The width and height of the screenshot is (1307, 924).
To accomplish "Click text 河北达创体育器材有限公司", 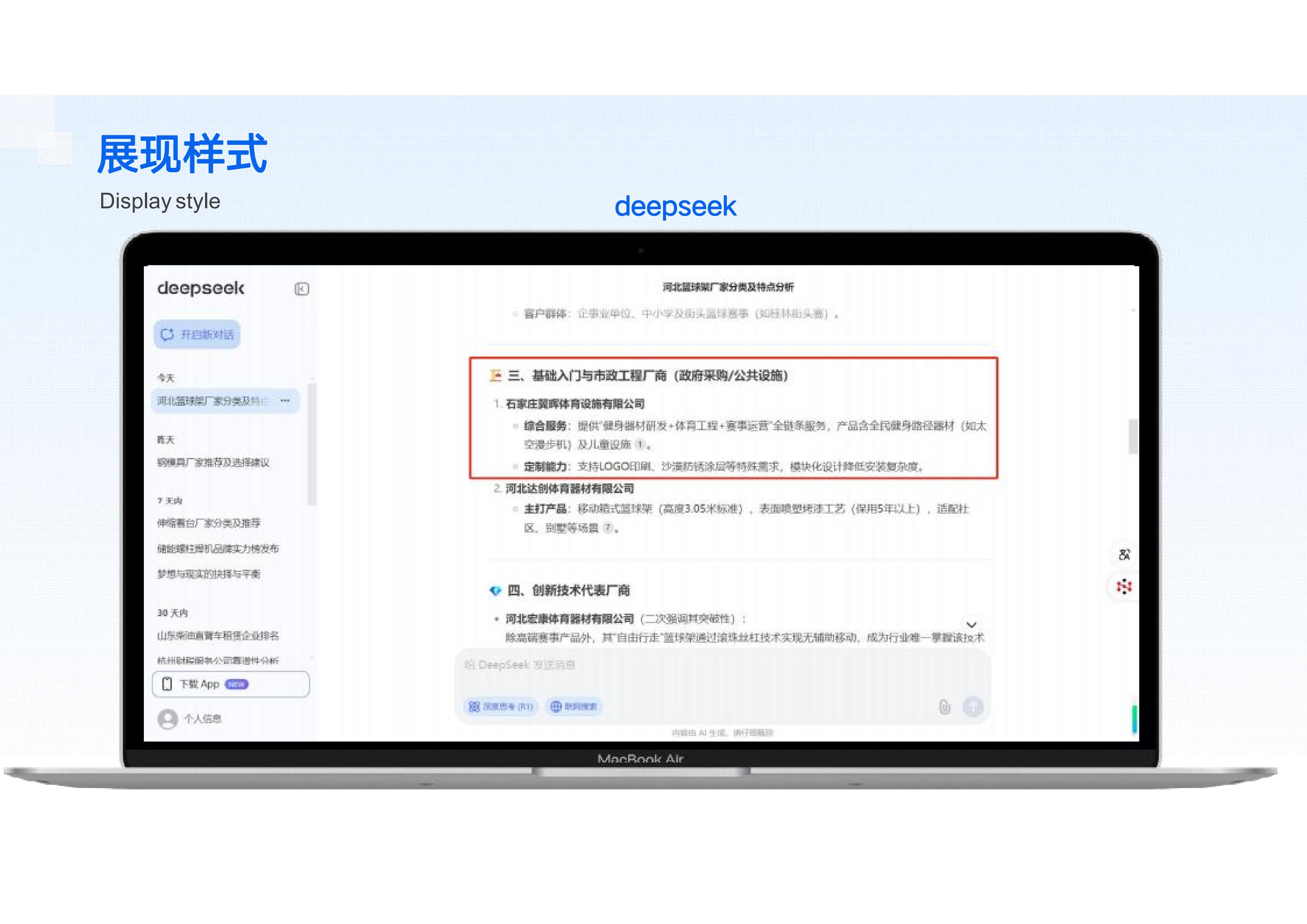I will [x=570, y=488].
